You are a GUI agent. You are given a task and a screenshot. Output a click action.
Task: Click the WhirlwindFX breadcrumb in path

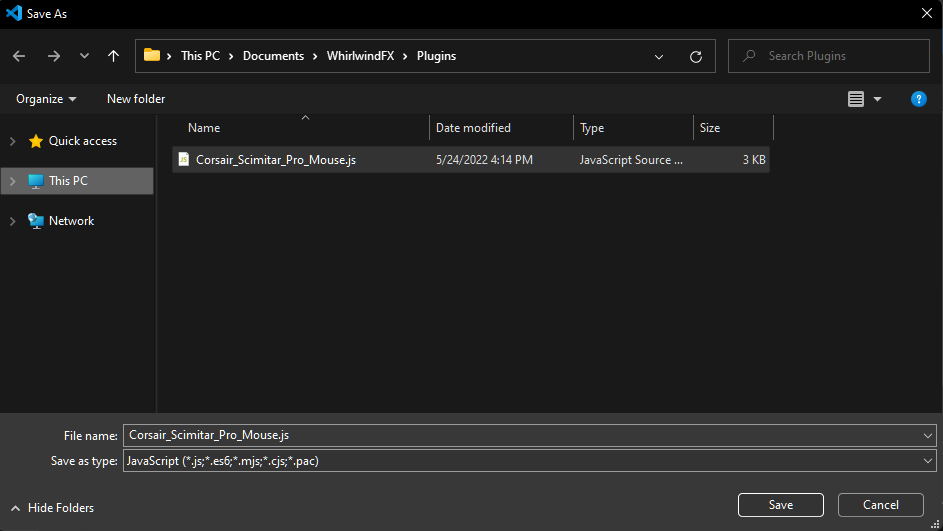(360, 56)
